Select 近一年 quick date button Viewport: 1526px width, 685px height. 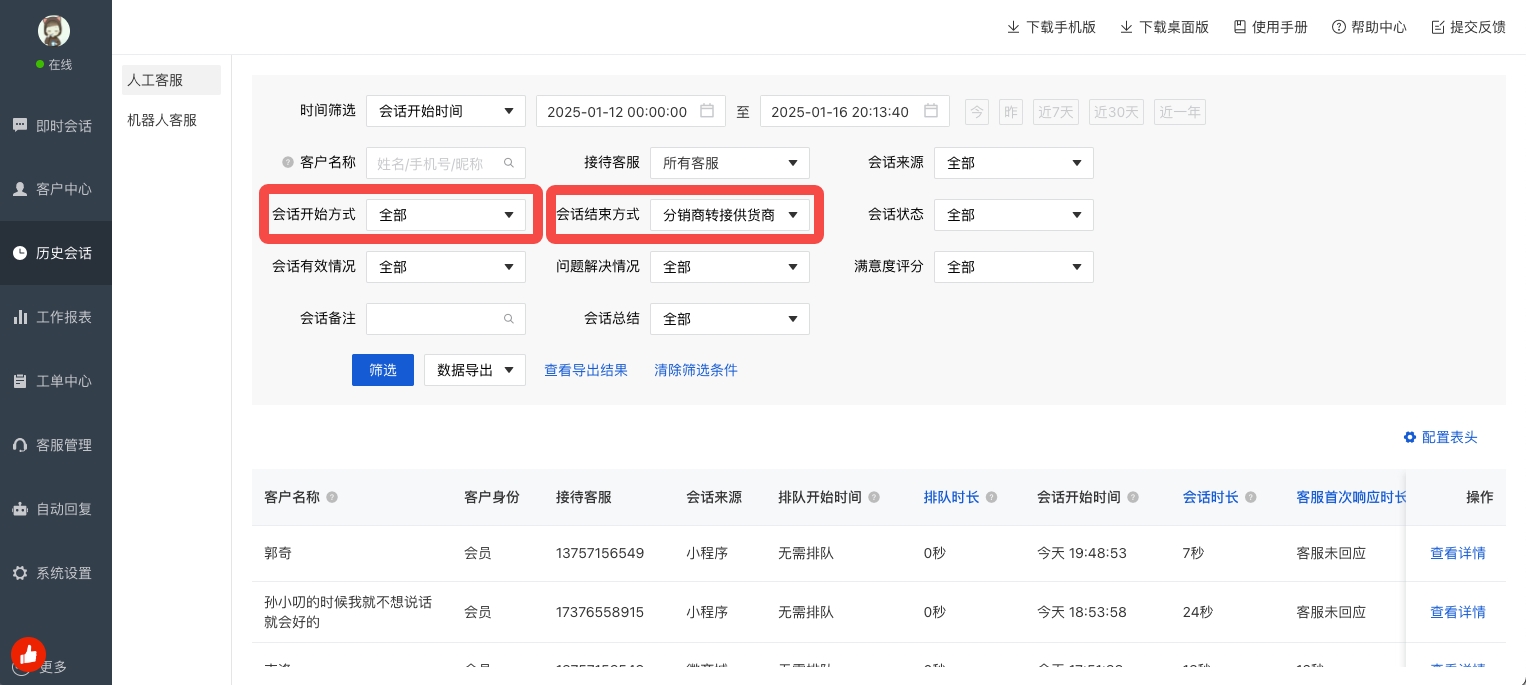coord(1180,112)
